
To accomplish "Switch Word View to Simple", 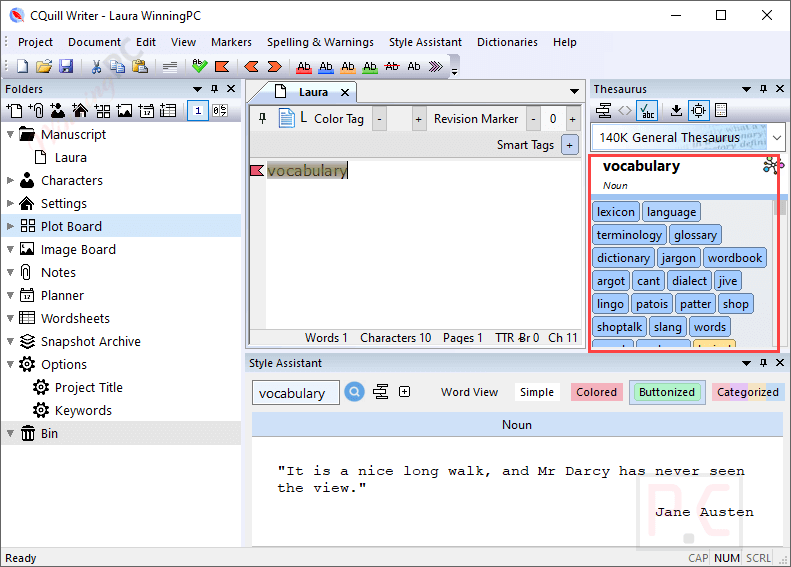I will point(537,392).
